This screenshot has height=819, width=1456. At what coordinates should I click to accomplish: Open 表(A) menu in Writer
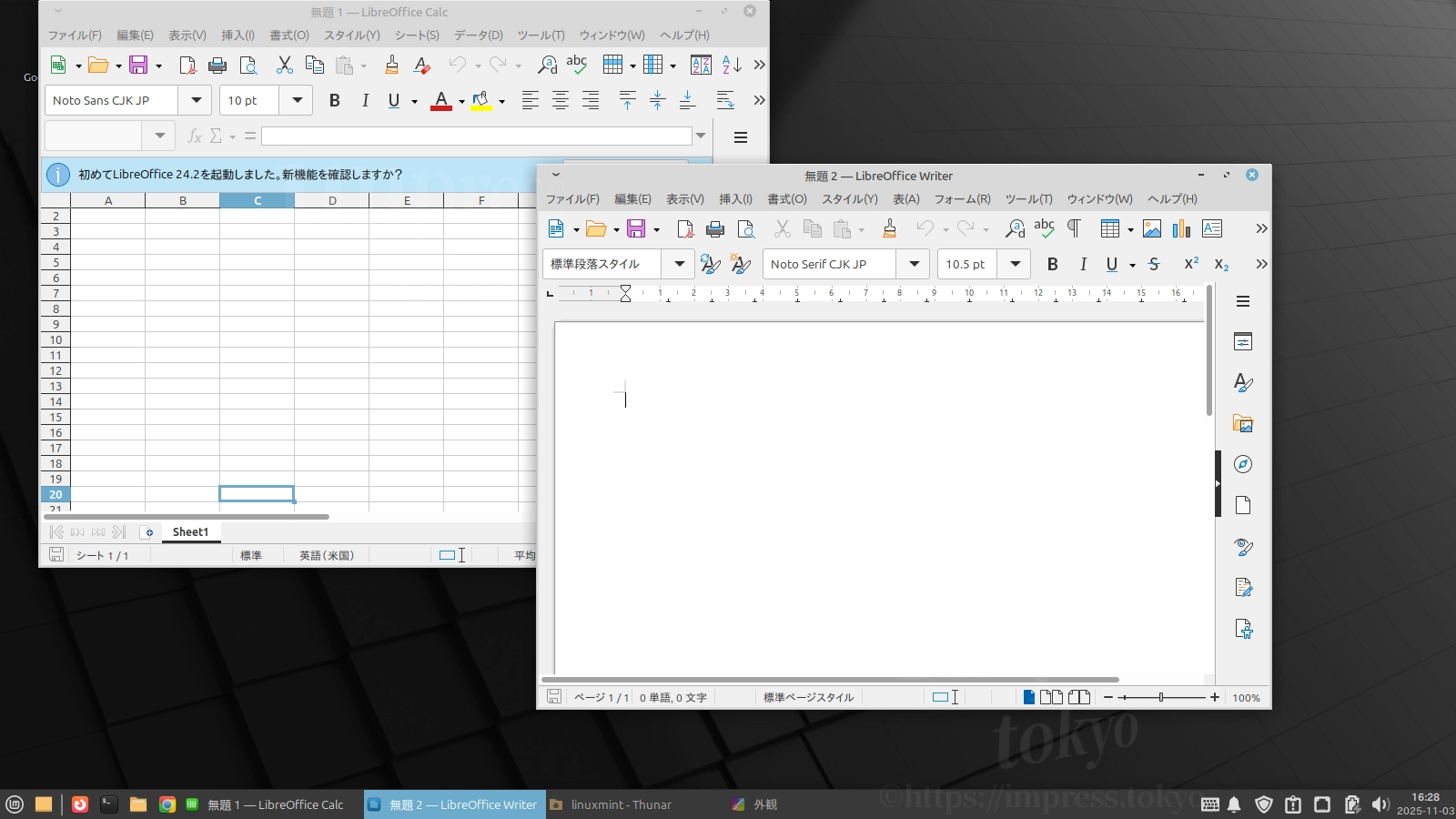pos(905,199)
